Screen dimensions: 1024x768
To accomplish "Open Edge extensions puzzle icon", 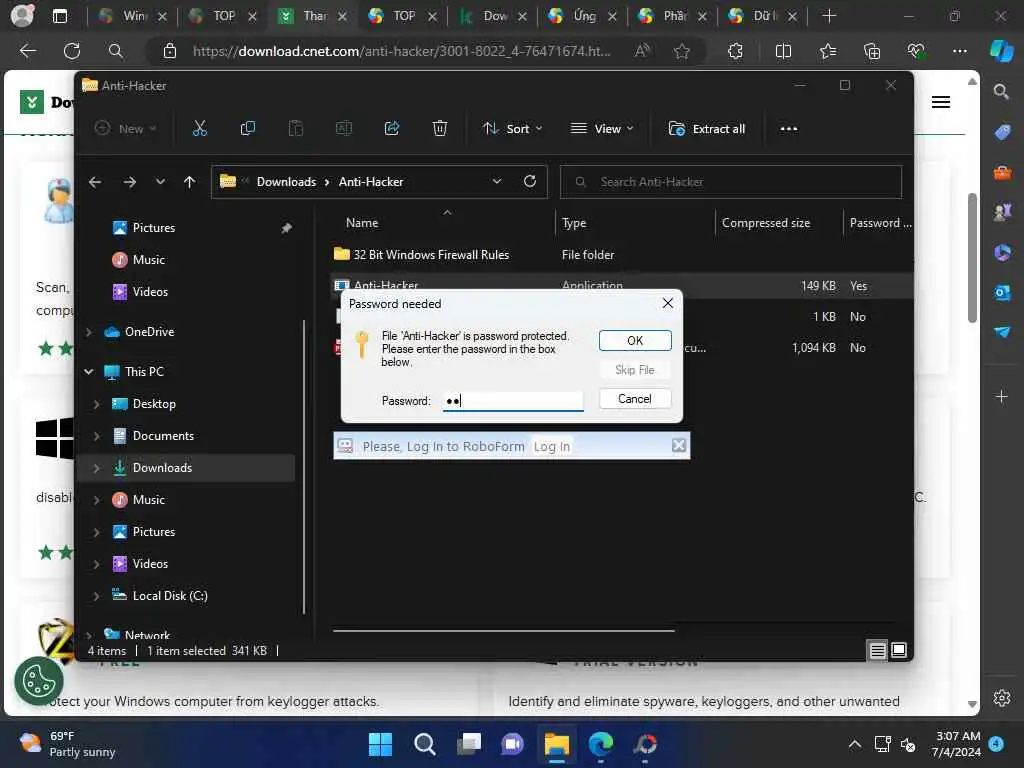I will (735, 51).
